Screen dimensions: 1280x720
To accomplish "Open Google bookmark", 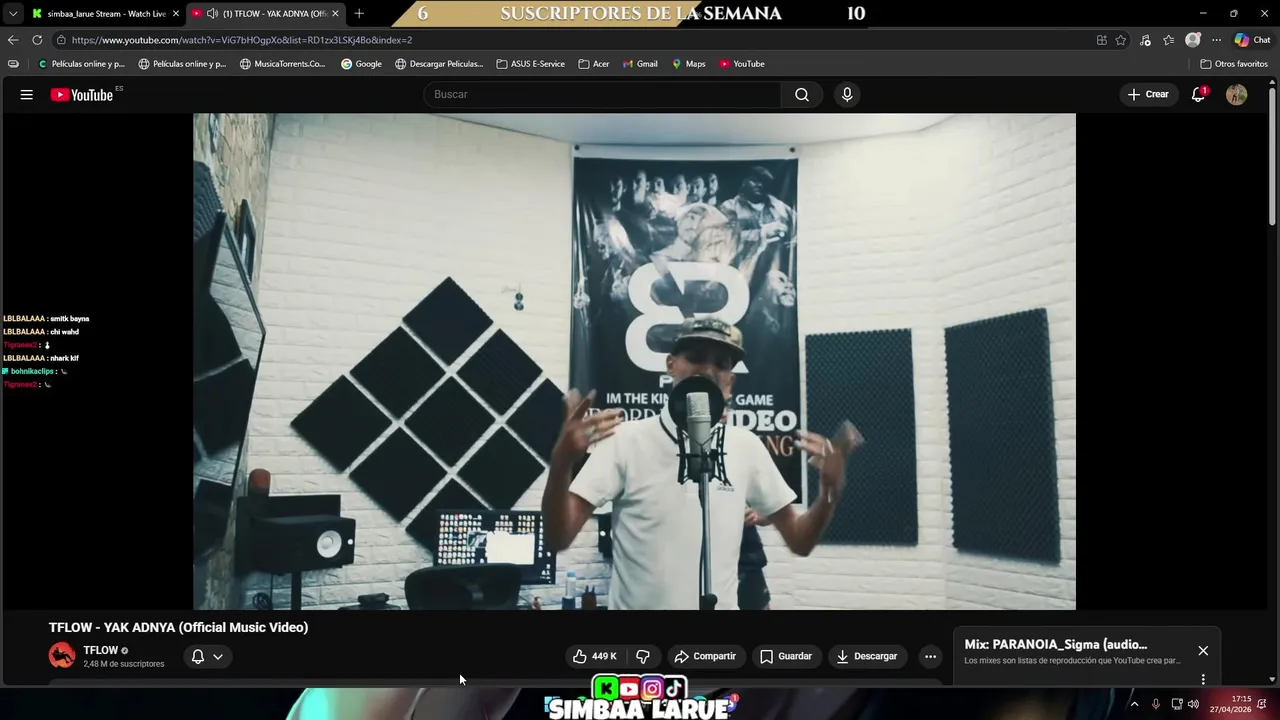I will click(x=361, y=64).
